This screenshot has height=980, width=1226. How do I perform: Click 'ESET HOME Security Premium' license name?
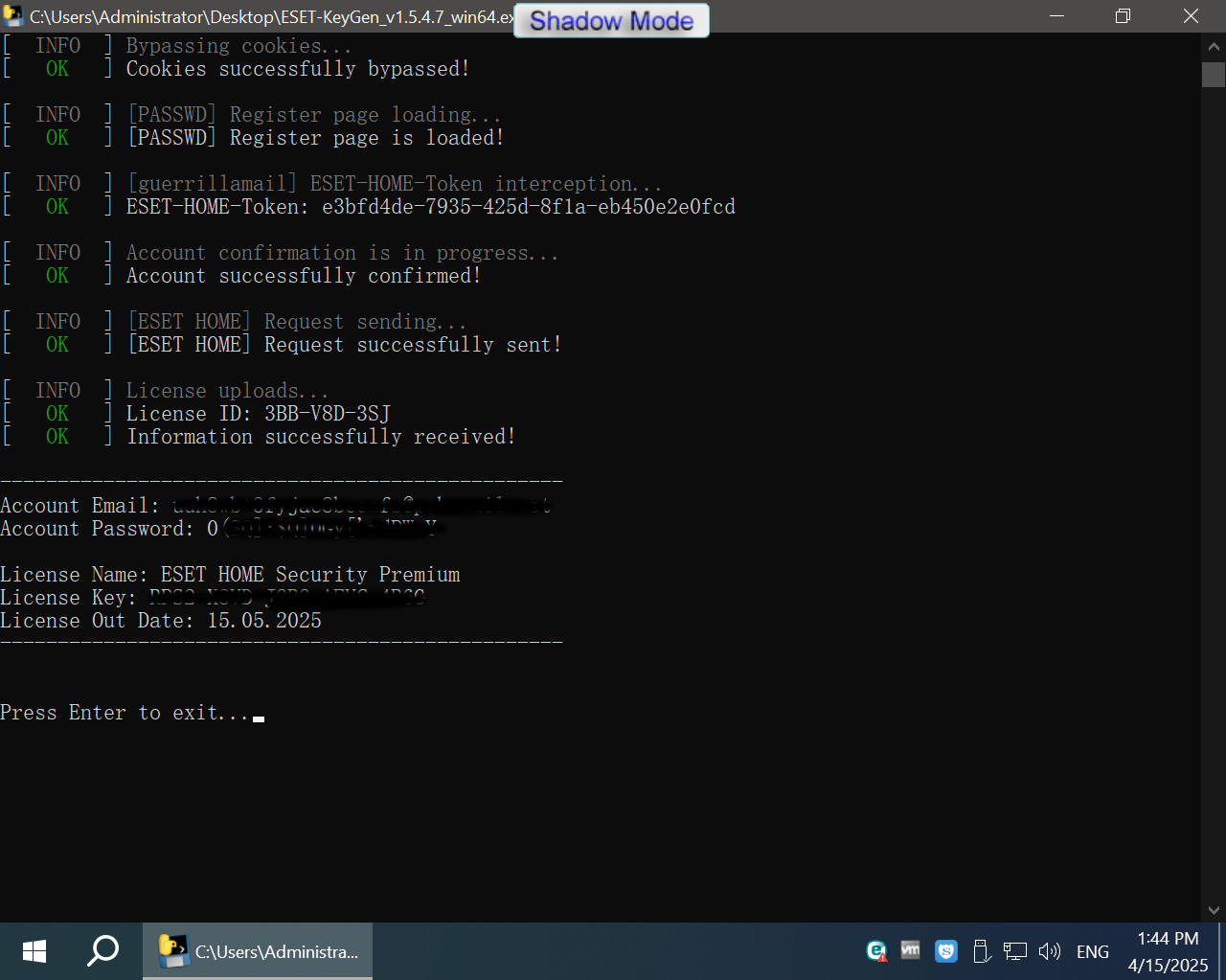(310, 575)
